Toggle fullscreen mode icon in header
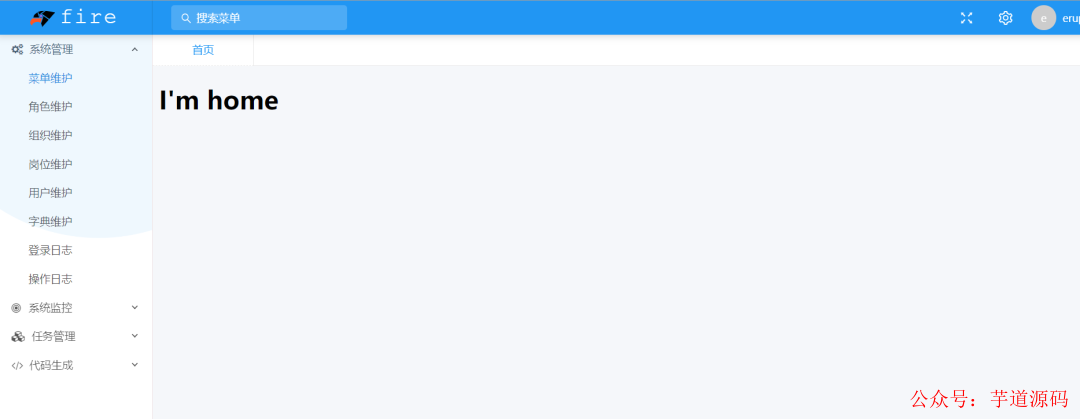 pos(966,18)
